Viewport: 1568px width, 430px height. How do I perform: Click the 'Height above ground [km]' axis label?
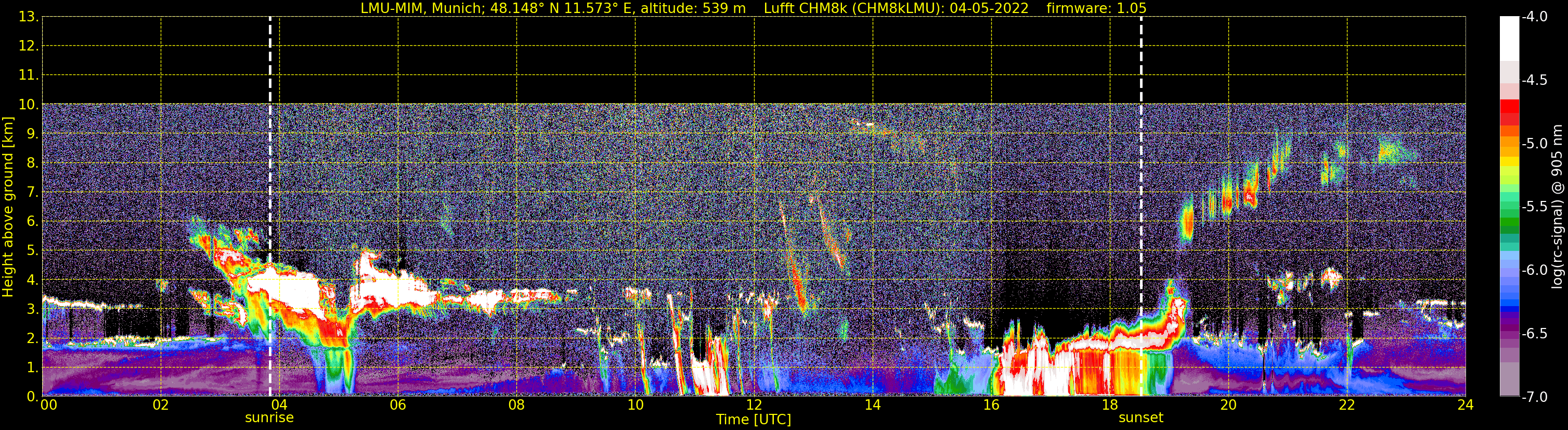point(8,207)
